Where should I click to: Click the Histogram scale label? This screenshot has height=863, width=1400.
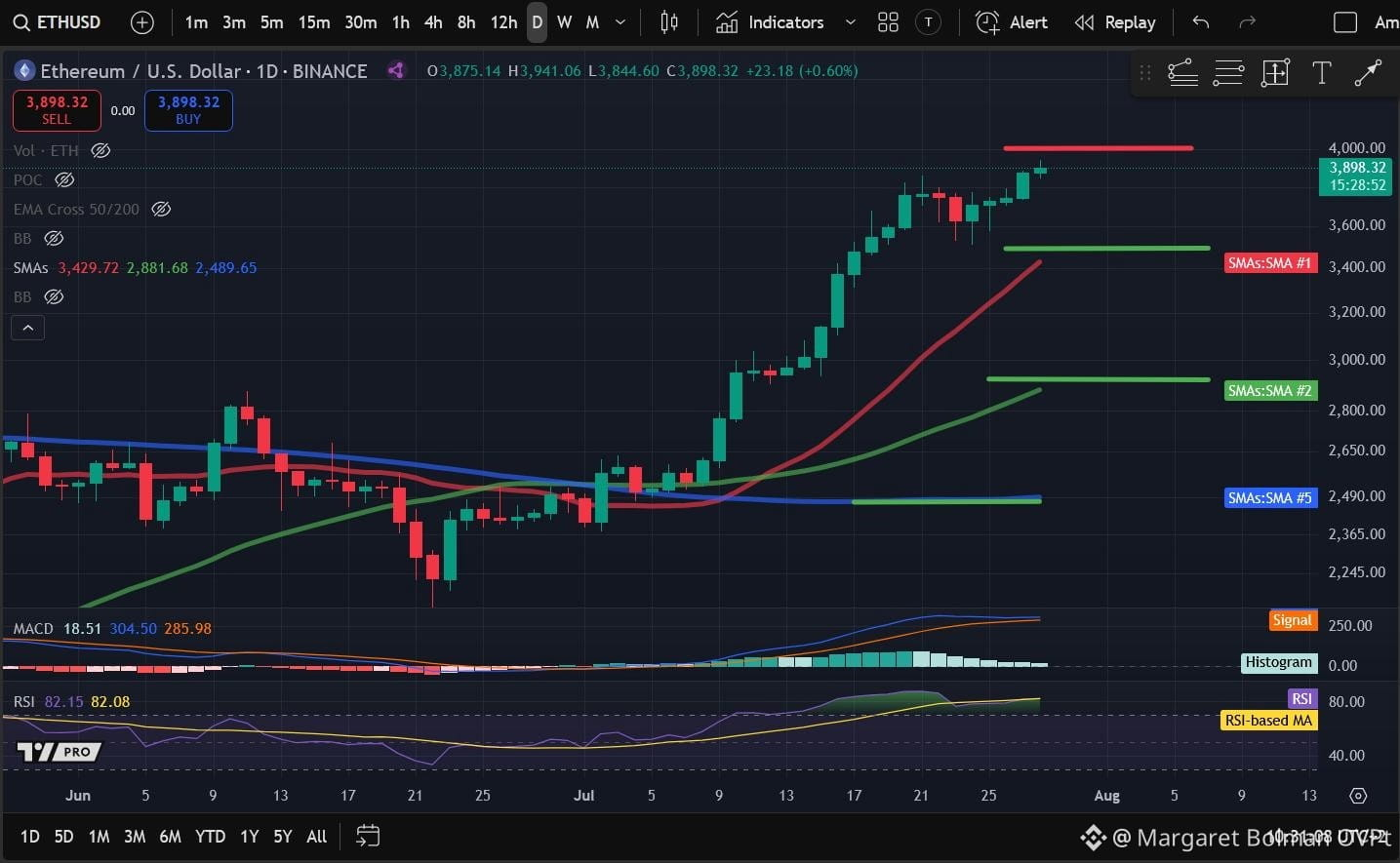point(1278,662)
